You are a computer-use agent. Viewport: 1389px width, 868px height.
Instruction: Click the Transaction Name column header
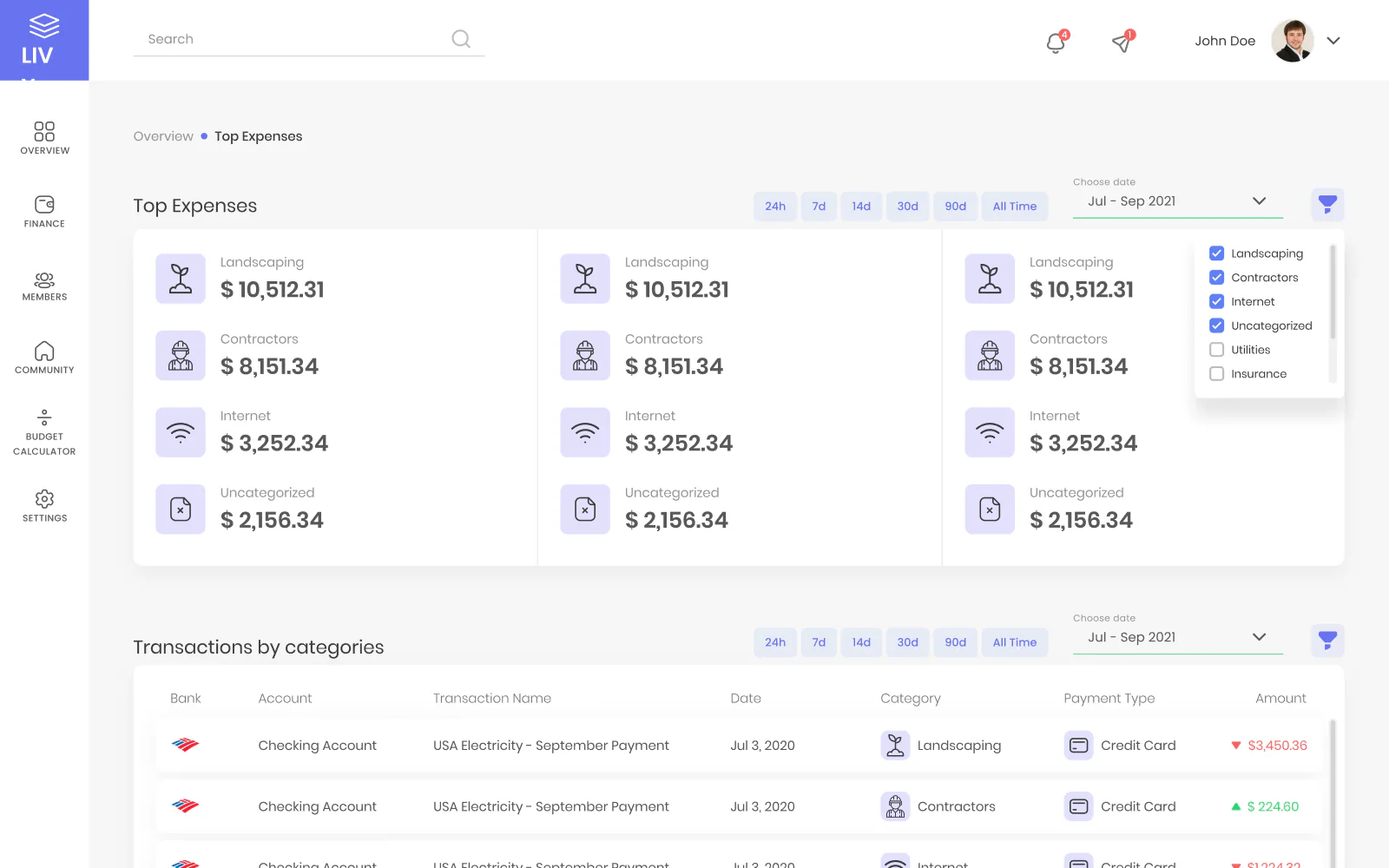[x=492, y=698]
